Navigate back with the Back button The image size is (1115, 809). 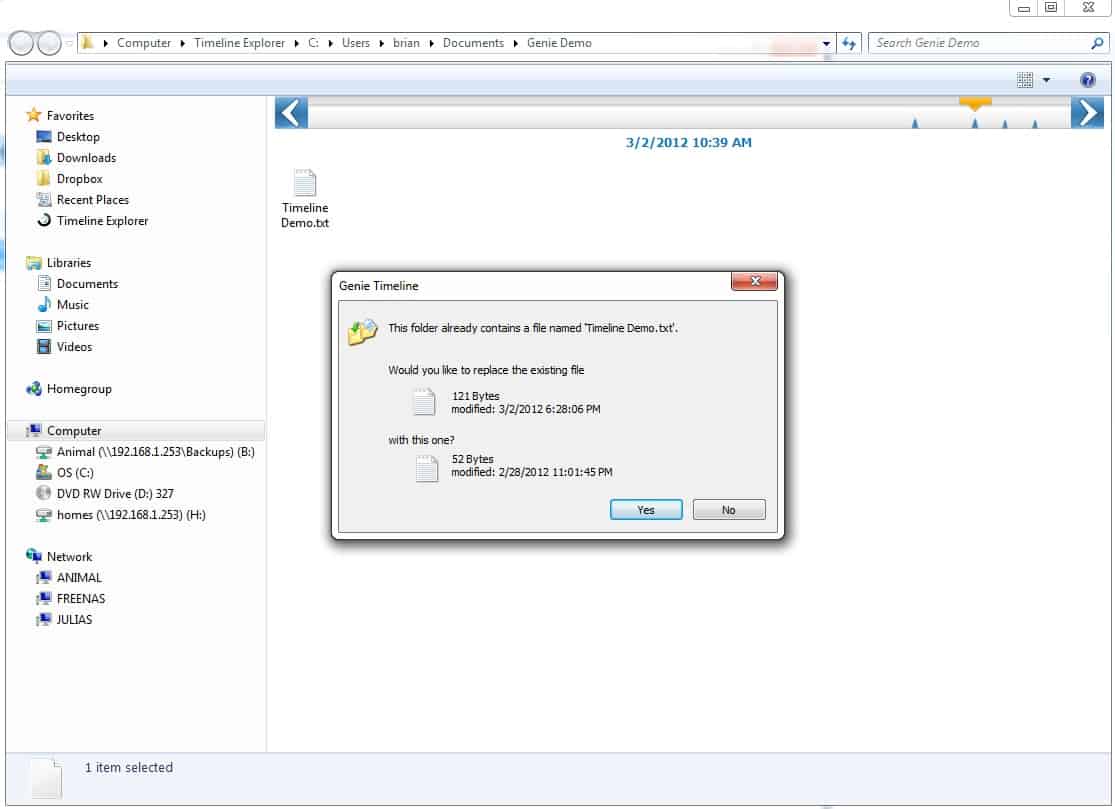(x=21, y=43)
